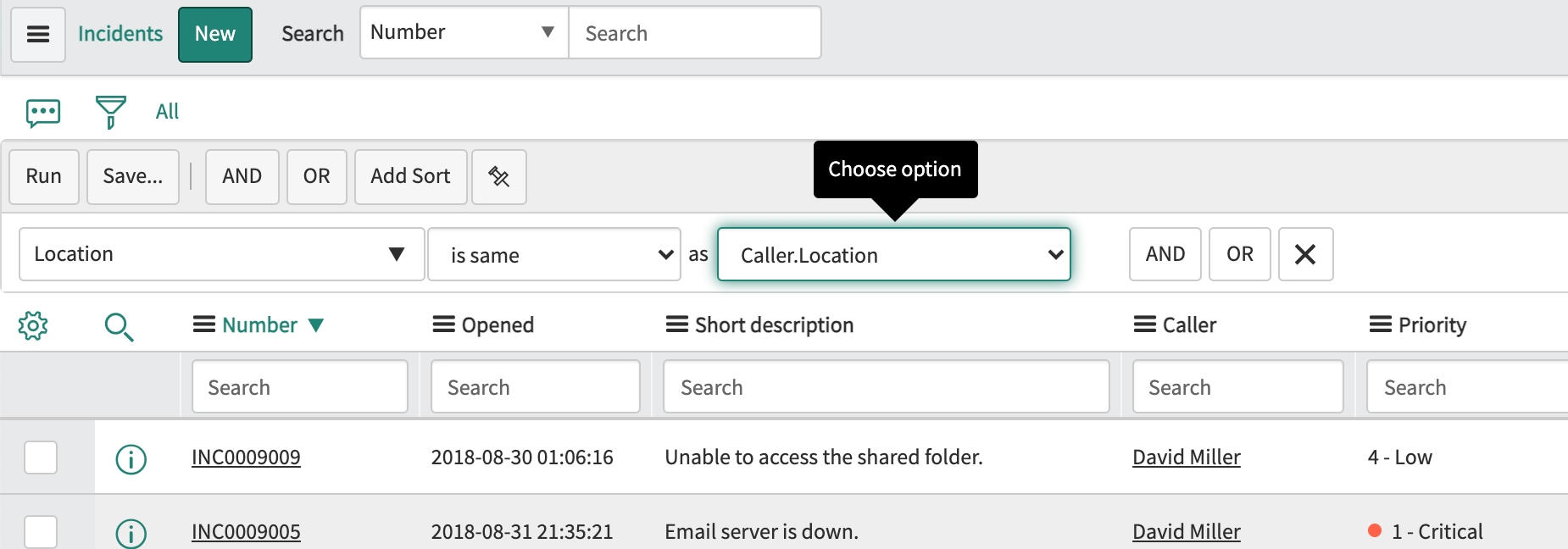The image size is (1568, 549).
Task: Click 'Unable to access the shared folder.' cell
Action: point(824,457)
